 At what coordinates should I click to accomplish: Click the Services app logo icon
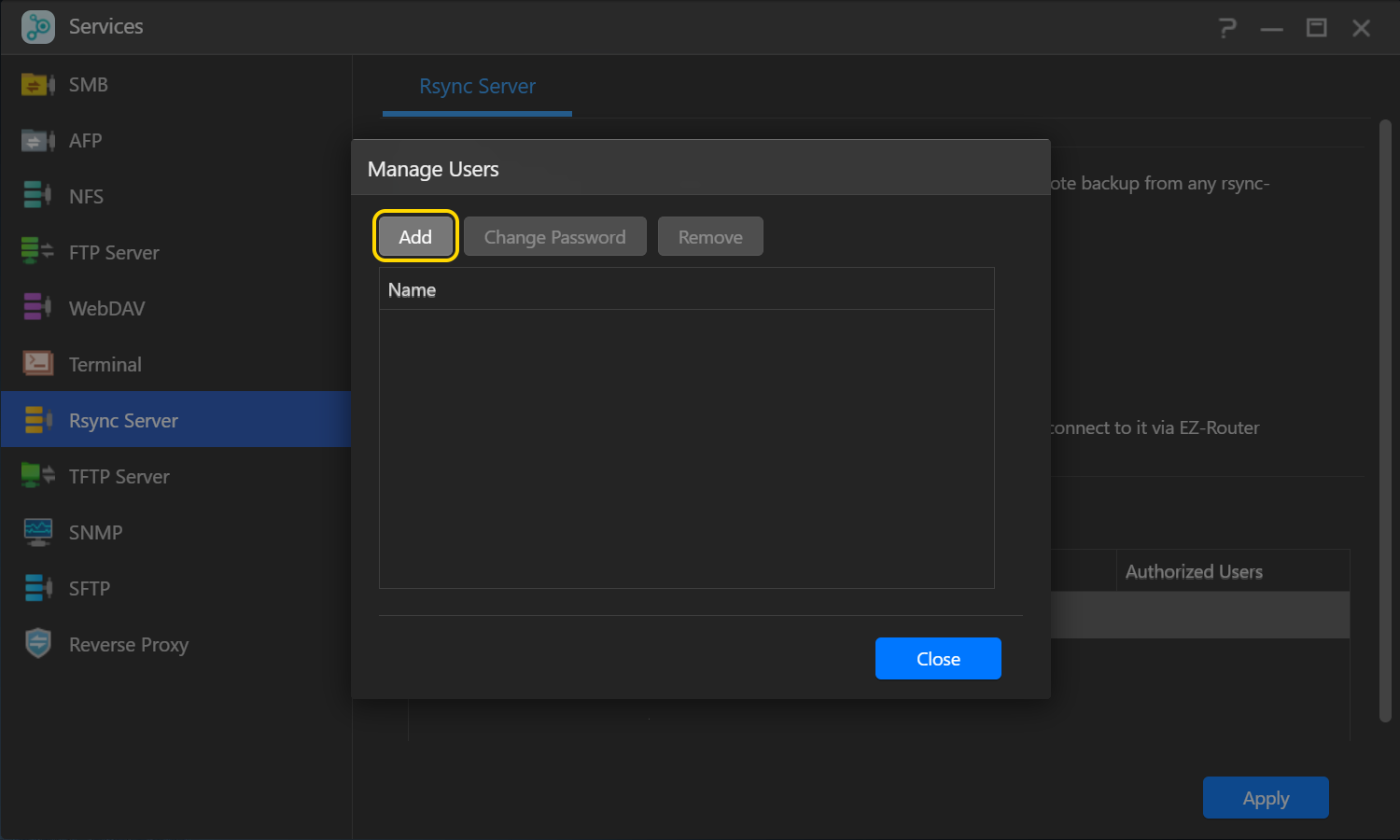click(x=38, y=27)
